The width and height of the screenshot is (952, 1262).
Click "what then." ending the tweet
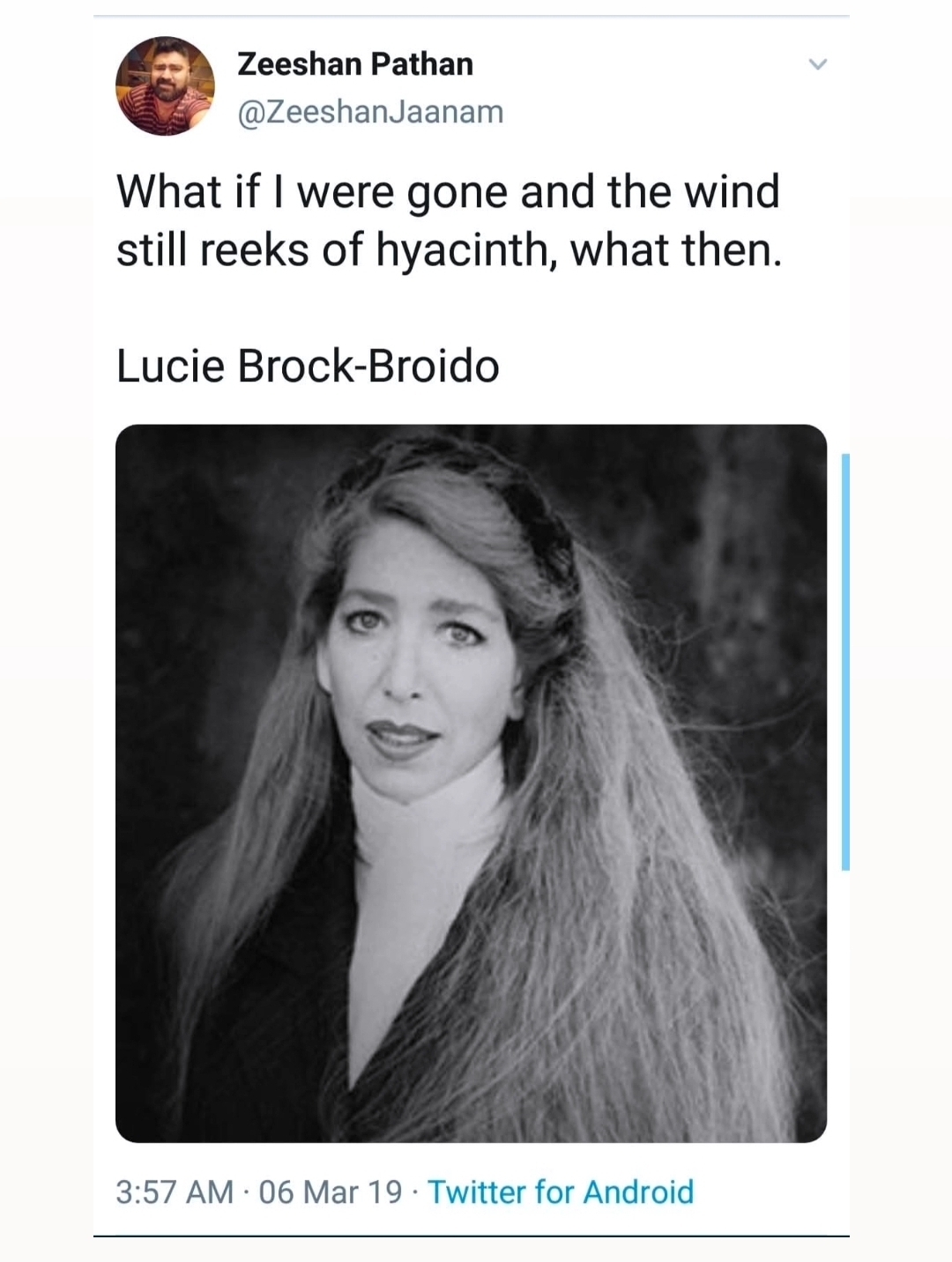coord(676,249)
